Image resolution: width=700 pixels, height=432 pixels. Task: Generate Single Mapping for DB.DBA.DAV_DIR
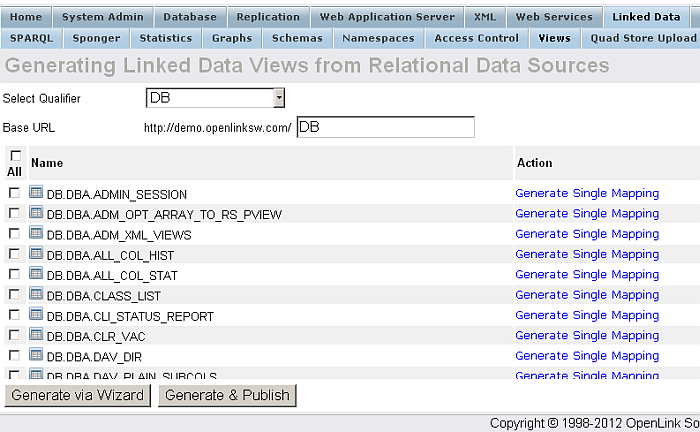(x=587, y=356)
